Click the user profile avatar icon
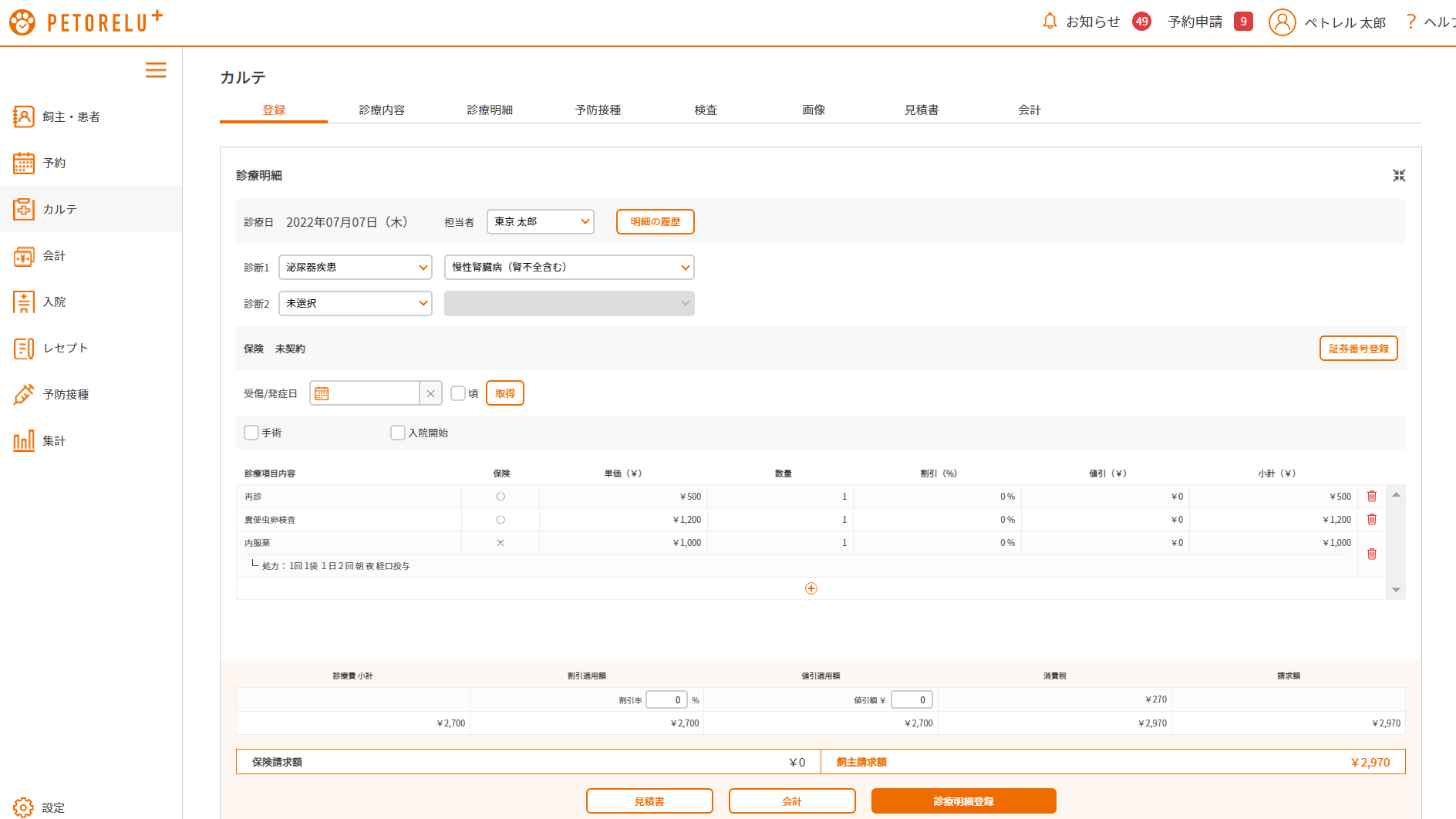The width and height of the screenshot is (1456, 819). point(1282,22)
